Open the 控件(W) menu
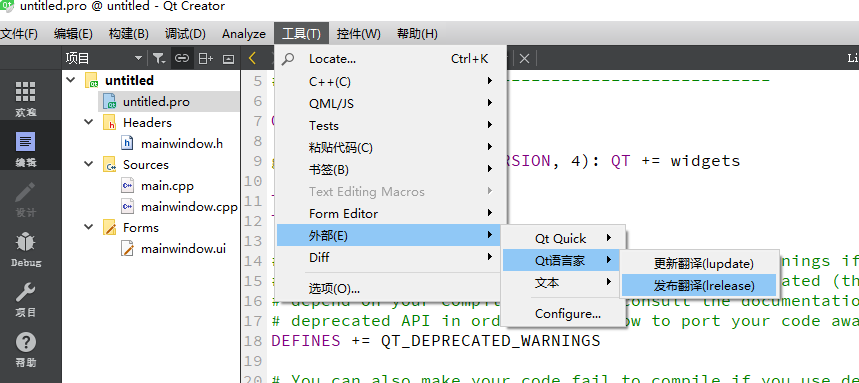This screenshot has width=859, height=383. pyautogui.click(x=359, y=33)
